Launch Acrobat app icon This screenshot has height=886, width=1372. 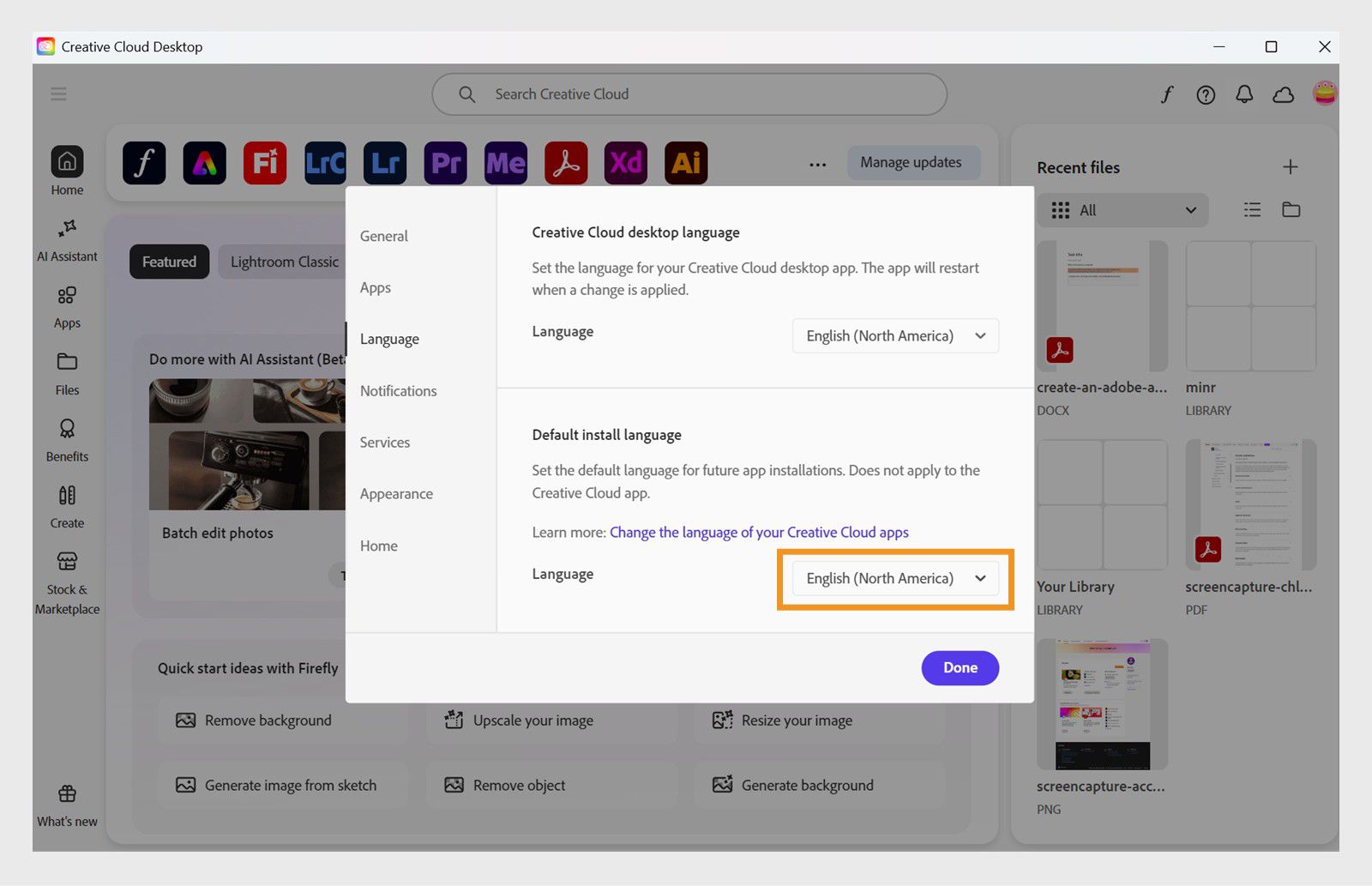coord(566,163)
